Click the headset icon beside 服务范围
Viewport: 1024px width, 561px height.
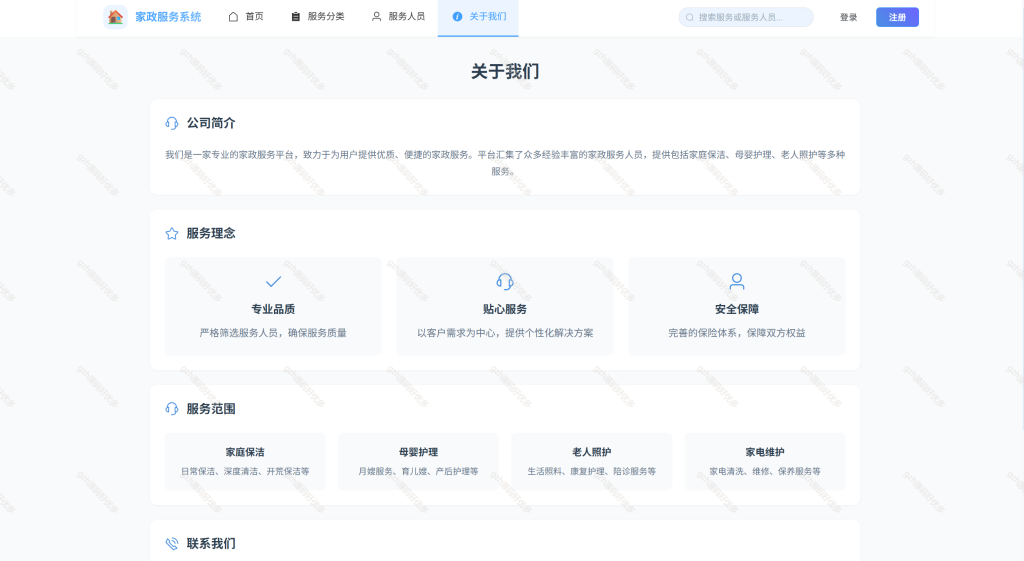click(172, 409)
